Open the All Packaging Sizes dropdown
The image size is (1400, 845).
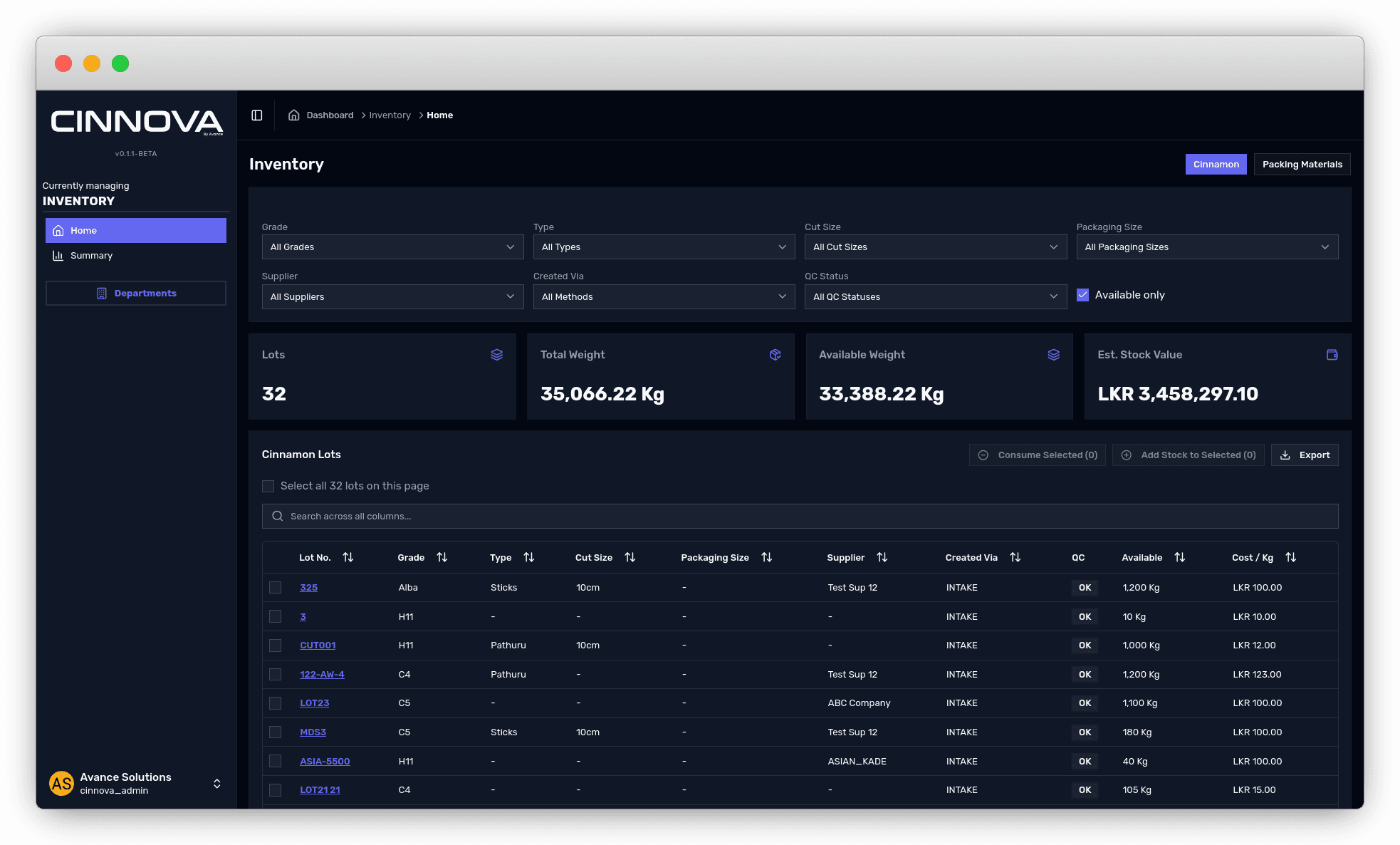(1207, 247)
